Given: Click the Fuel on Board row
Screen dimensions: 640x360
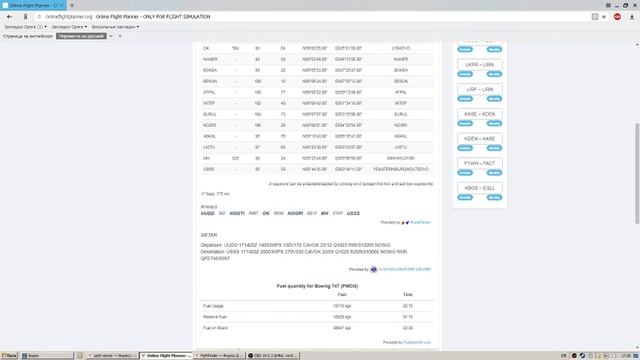Looking at the screenshot, I should [x=317, y=328].
